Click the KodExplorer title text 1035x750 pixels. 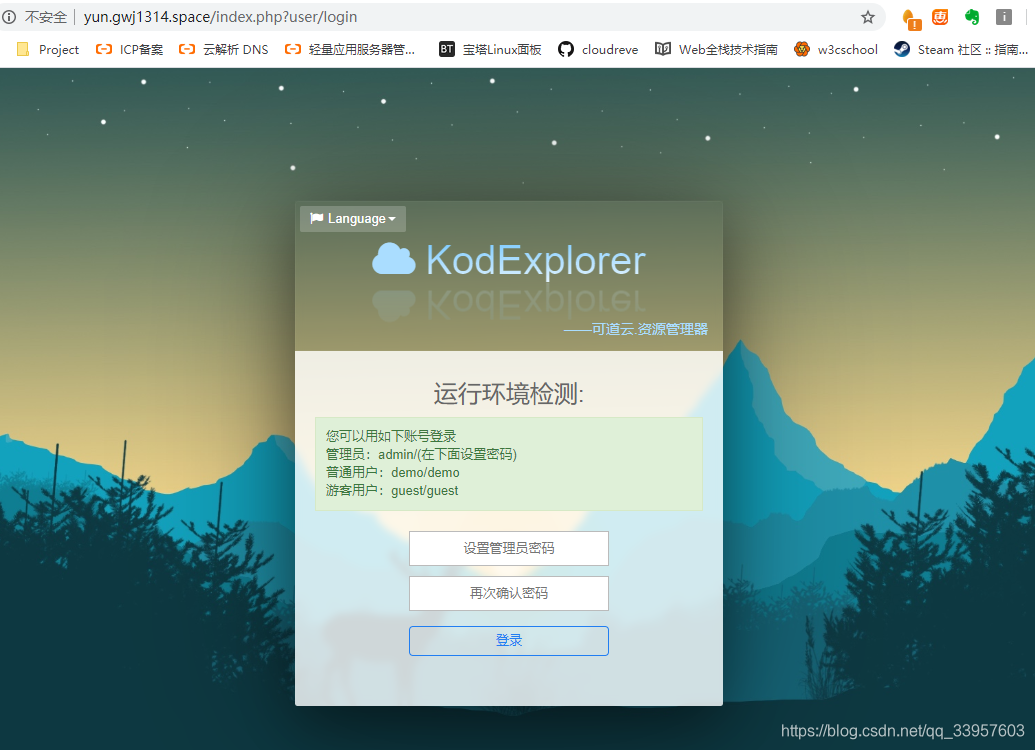(535, 260)
